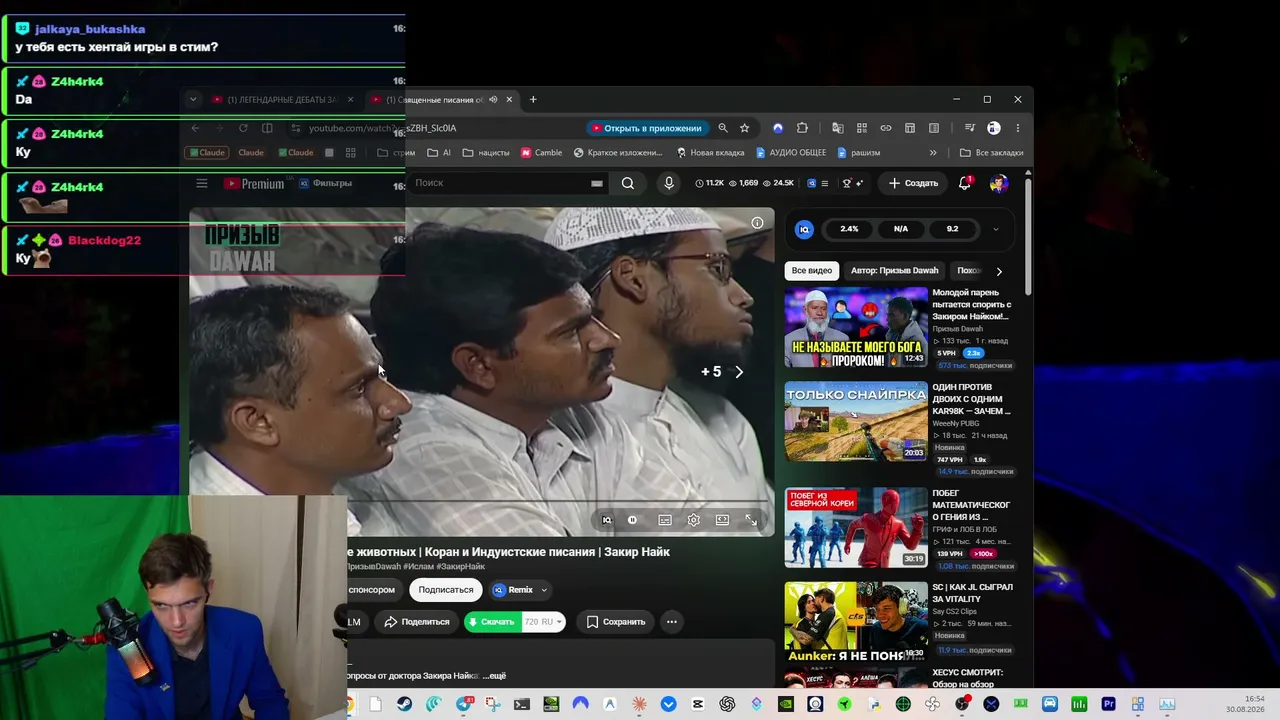This screenshot has width=1280, height=720.
Task: Open the АУДИО ОБЩЕЕ bookmark
Action: tap(791, 153)
